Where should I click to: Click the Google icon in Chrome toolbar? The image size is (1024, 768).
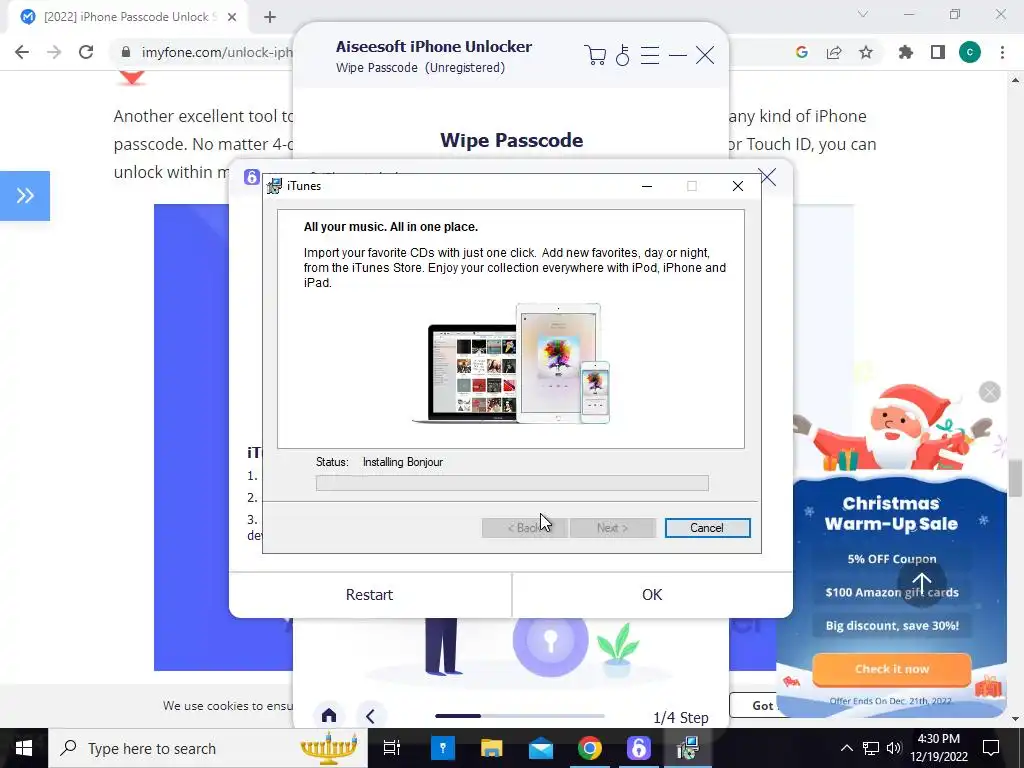point(801,52)
